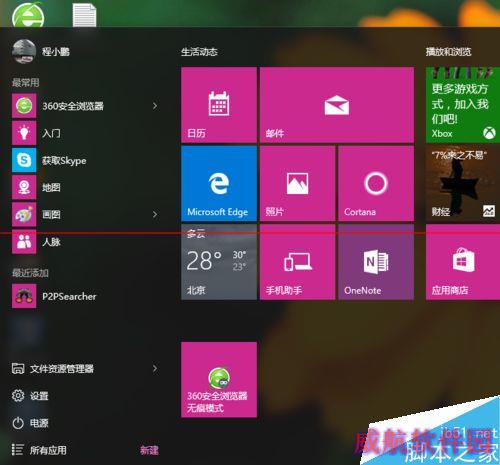Open the Phone Companion (手机助手) tile
The image size is (500, 465).
(297, 262)
